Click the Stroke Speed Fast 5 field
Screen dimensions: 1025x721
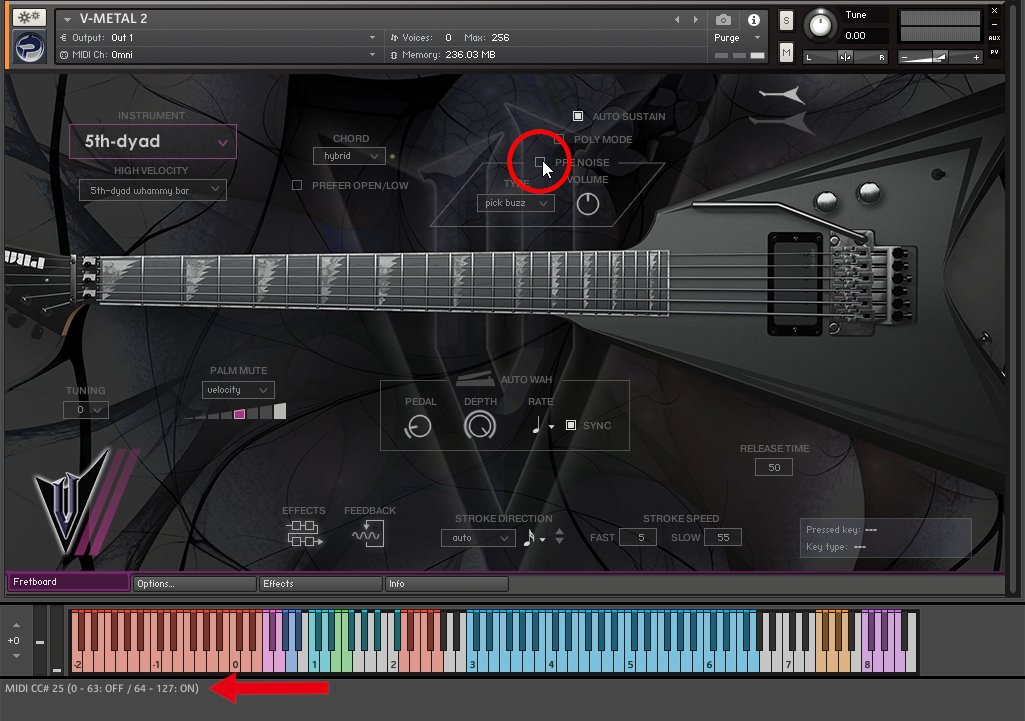point(638,537)
